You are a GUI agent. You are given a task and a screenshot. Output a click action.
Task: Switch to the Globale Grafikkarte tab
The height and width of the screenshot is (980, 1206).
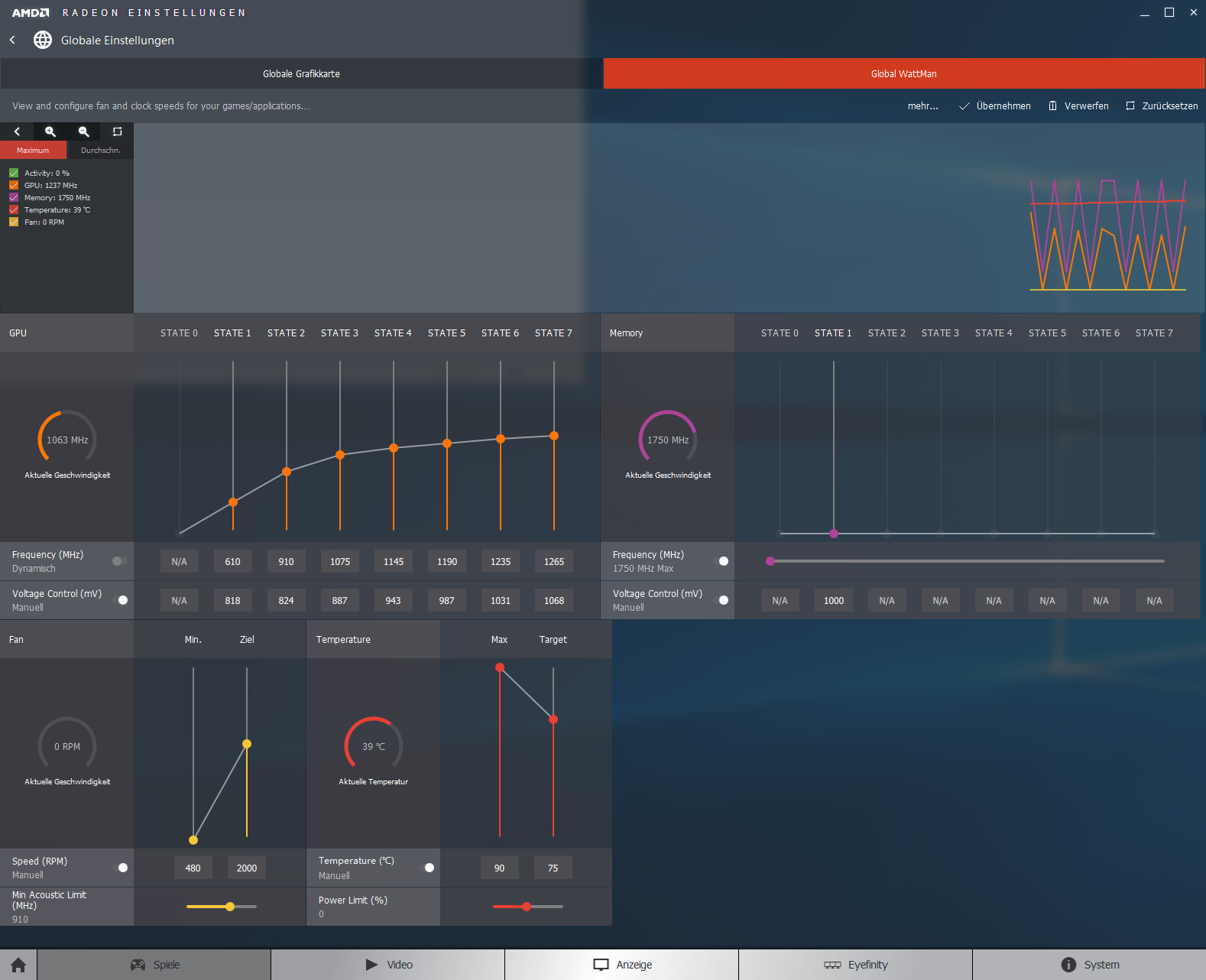point(301,73)
